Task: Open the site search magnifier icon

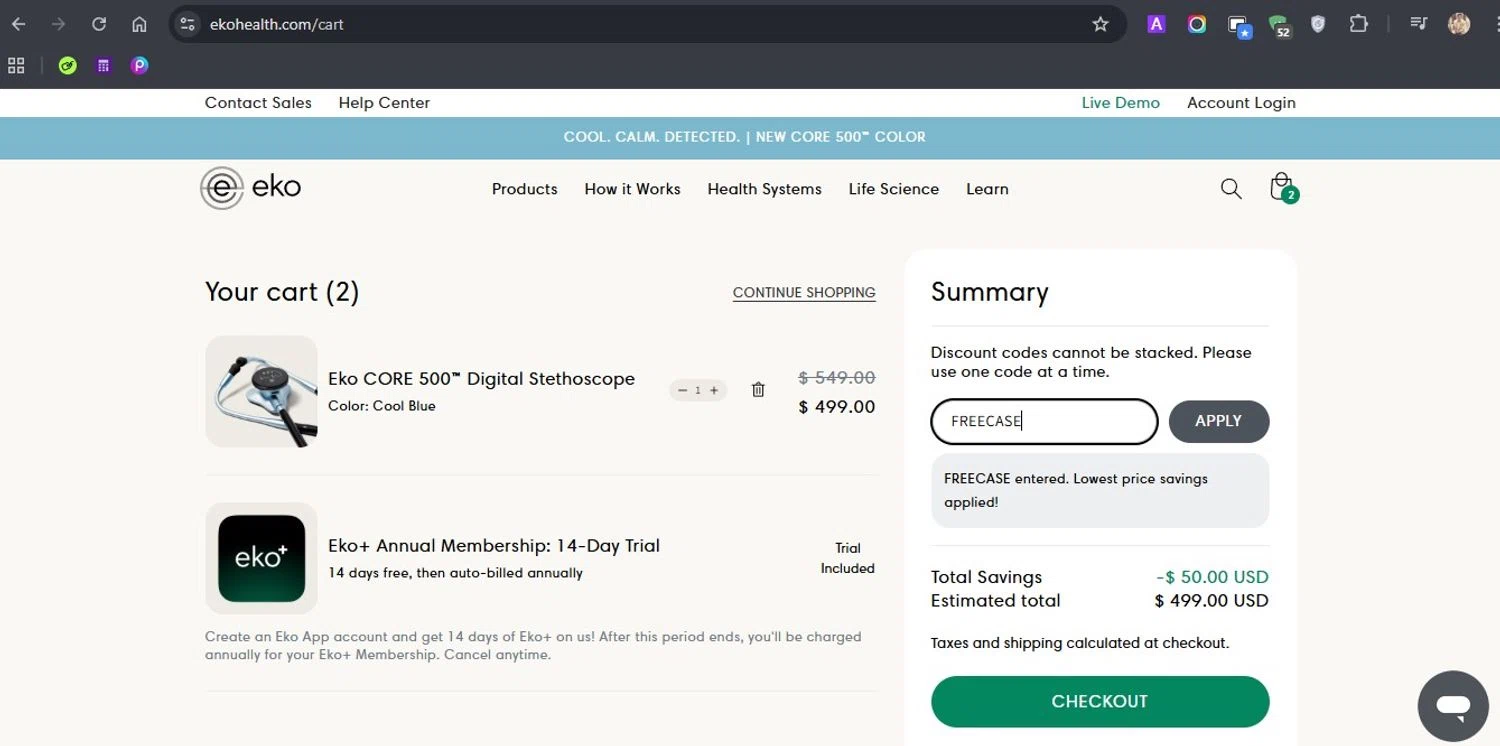Action: [1231, 188]
